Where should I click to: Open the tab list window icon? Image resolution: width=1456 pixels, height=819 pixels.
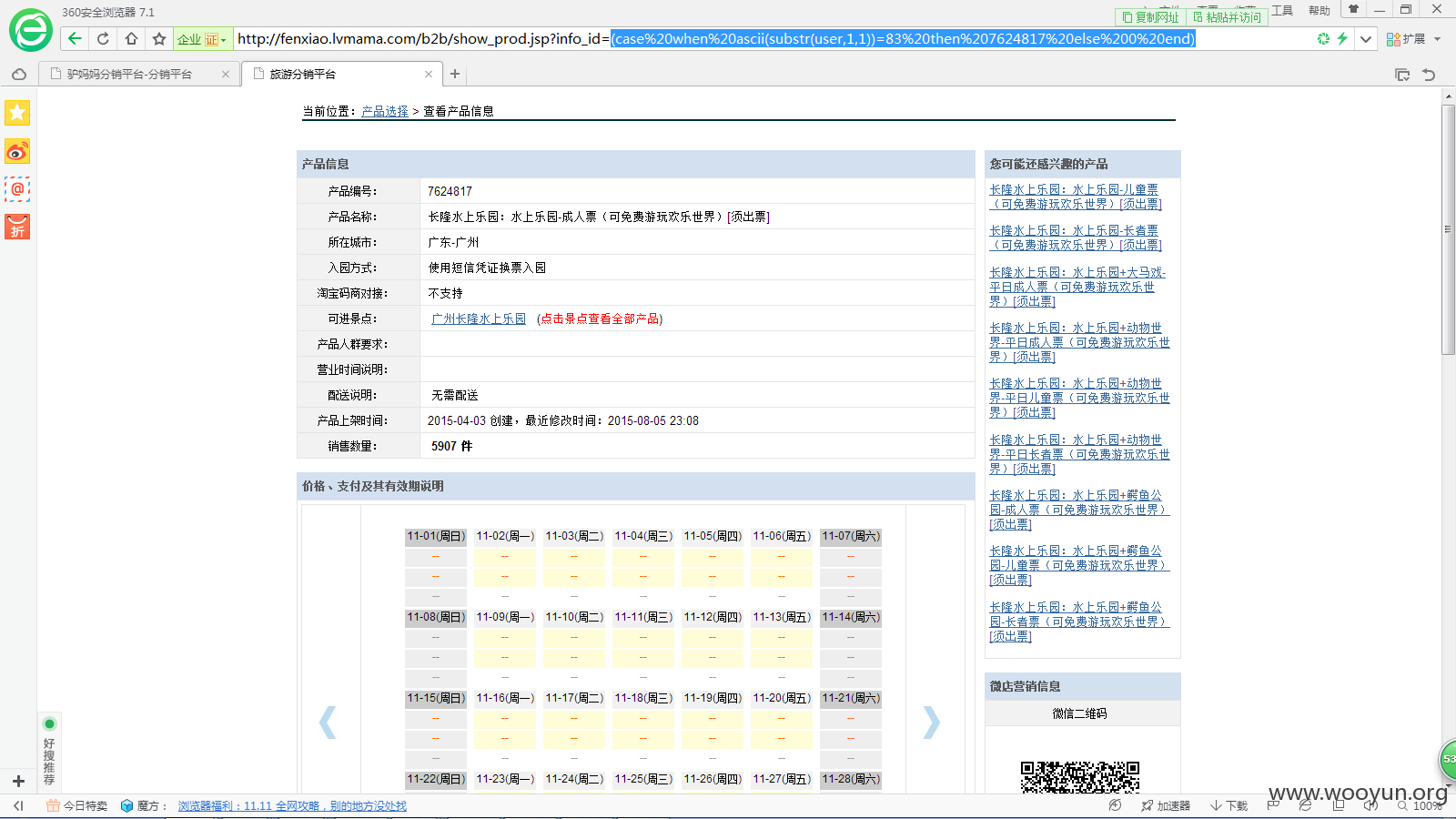(x=1402, y=75)
